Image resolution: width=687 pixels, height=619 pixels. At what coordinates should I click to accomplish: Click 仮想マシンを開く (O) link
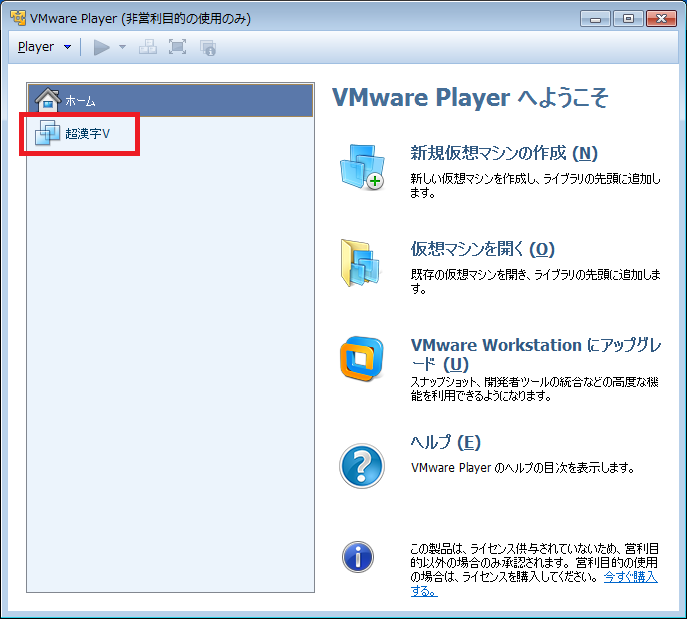482,249
